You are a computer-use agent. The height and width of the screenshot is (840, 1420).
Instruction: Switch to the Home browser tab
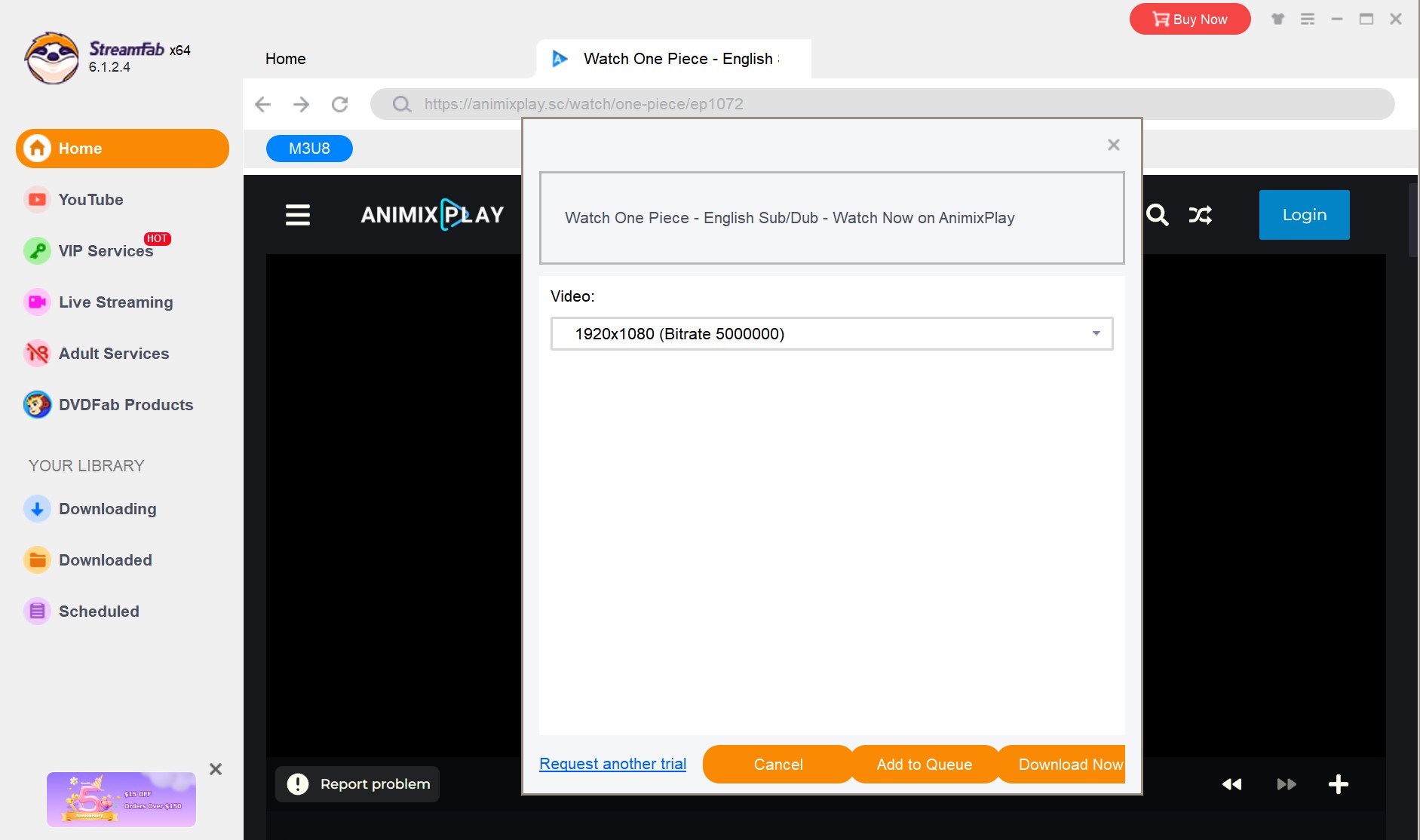(x=286, y=59)
